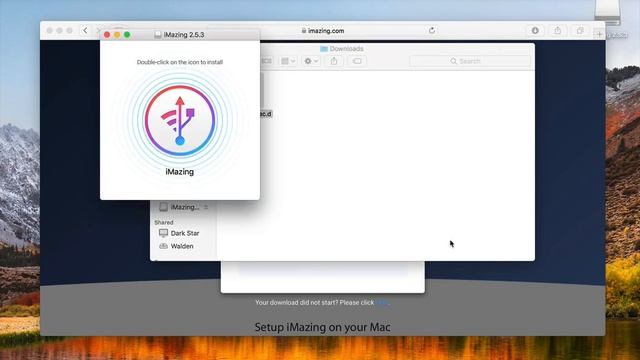Click the Finder edit tags button
640x360 pixels.
pyautogui.click(x=357, y=61)
